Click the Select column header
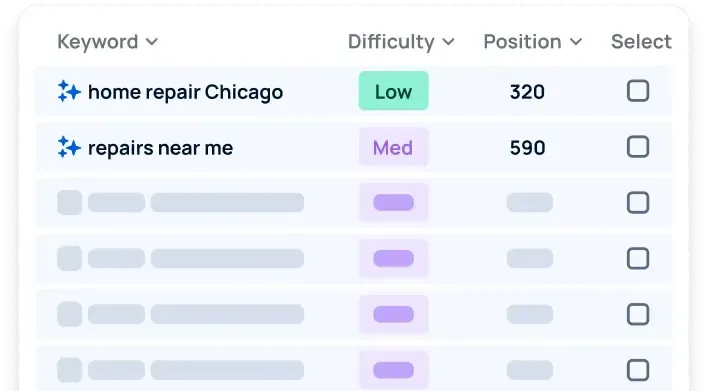This screenshot has height=391, width=706. tap(641, 42)
